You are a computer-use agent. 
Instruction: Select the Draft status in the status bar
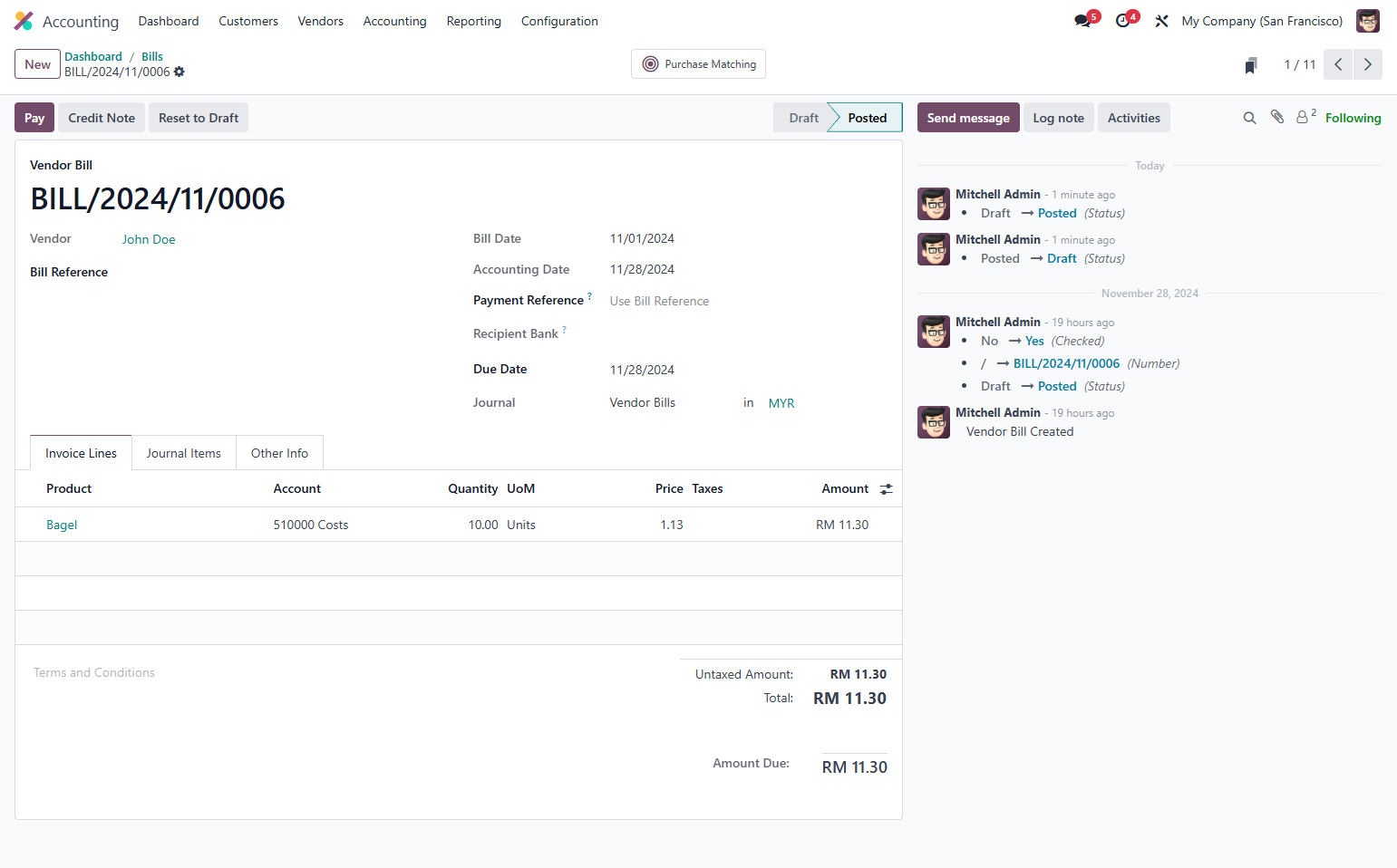(x=803, y=118)
